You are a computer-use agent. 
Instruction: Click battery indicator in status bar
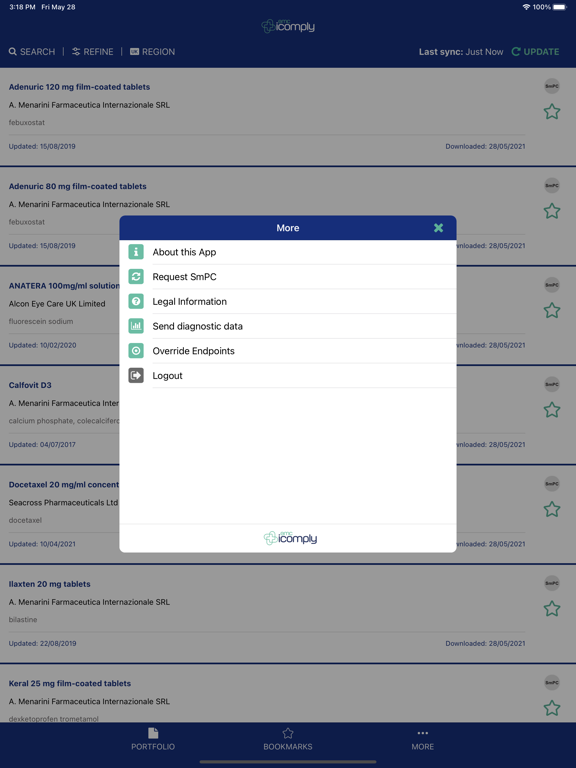[560, 7]
